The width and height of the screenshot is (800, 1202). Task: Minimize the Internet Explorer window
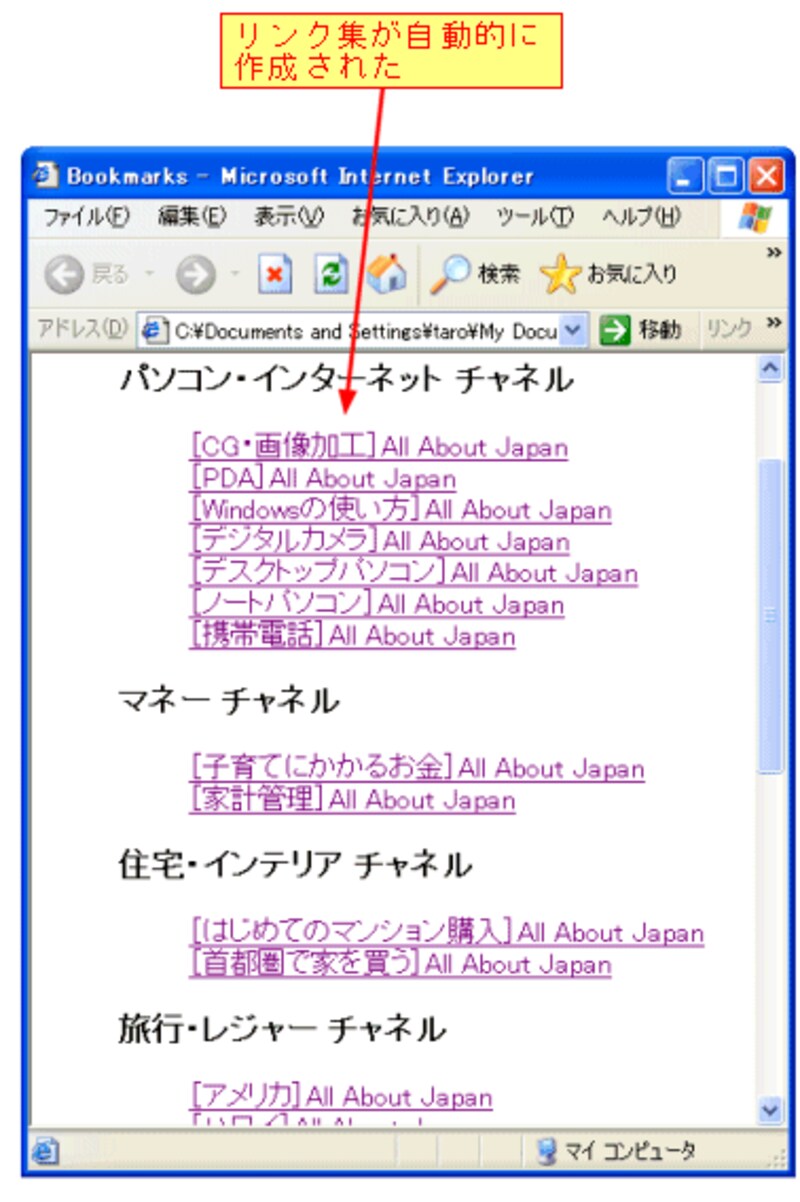(x=685, y=176)
